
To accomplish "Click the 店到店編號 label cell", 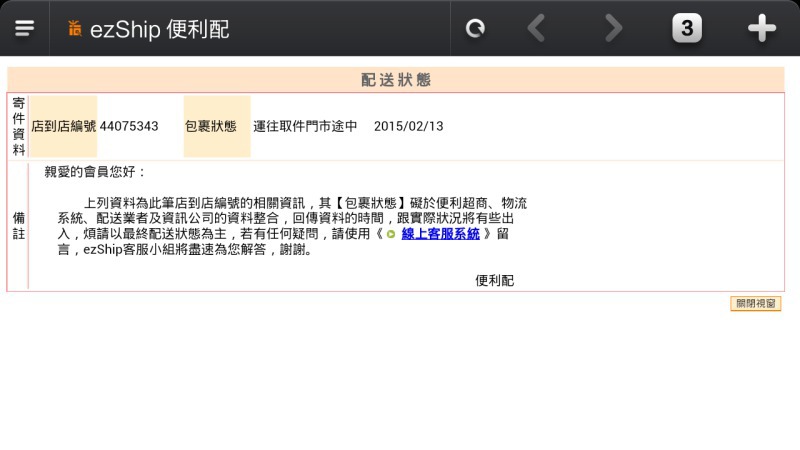I will [x=63, y=126].
